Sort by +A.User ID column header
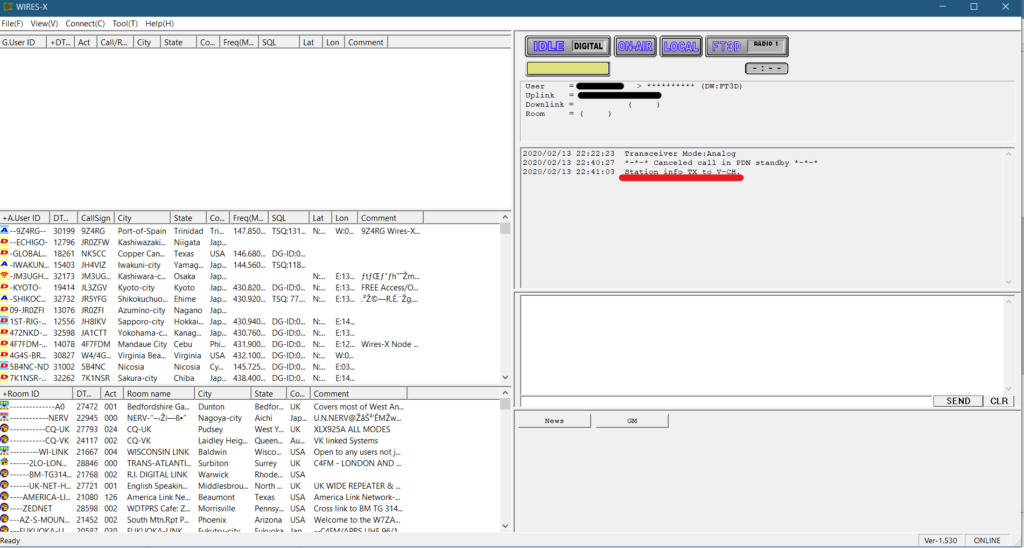This screenshot has width=1024, height=548. coord(25,218)
